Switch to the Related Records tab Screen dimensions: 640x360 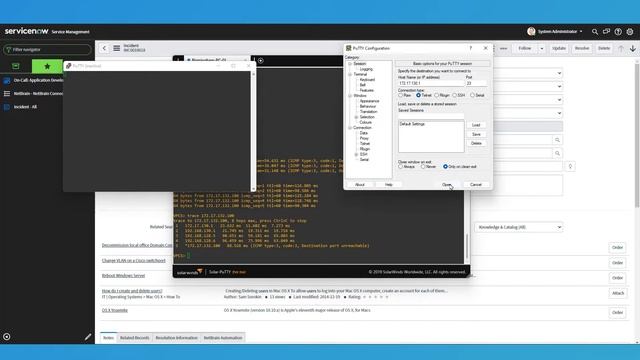pos(134,338)
